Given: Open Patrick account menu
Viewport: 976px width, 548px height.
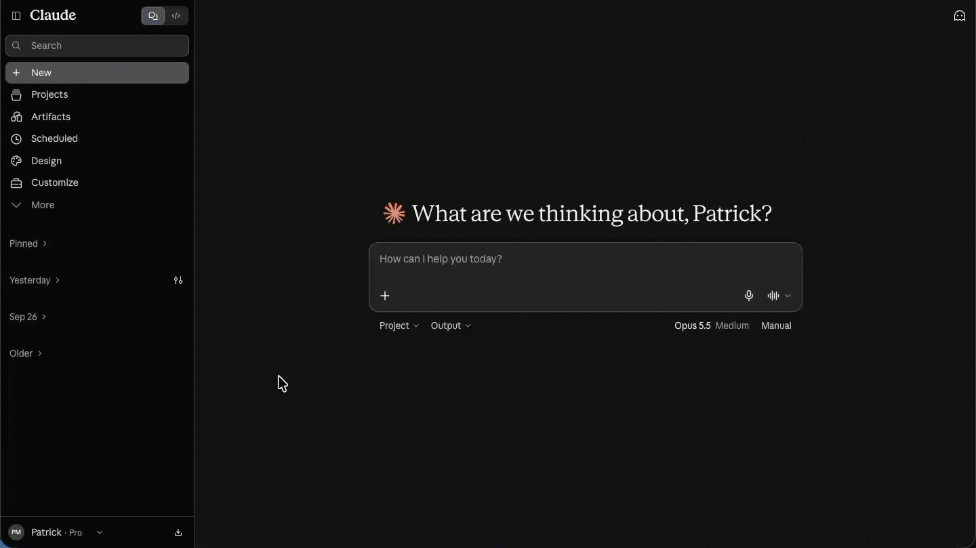Looking at the screenshot, I should tap(56, 532).
